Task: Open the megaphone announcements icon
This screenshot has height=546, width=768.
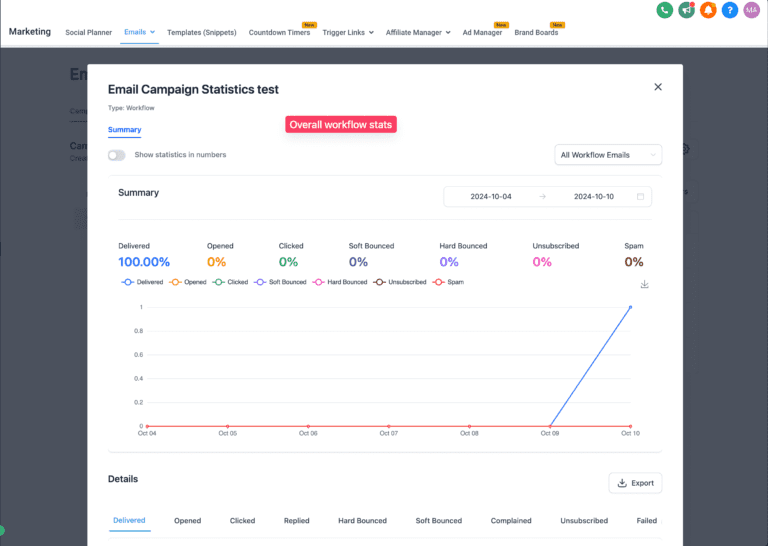Action: [x=686, y=10]
